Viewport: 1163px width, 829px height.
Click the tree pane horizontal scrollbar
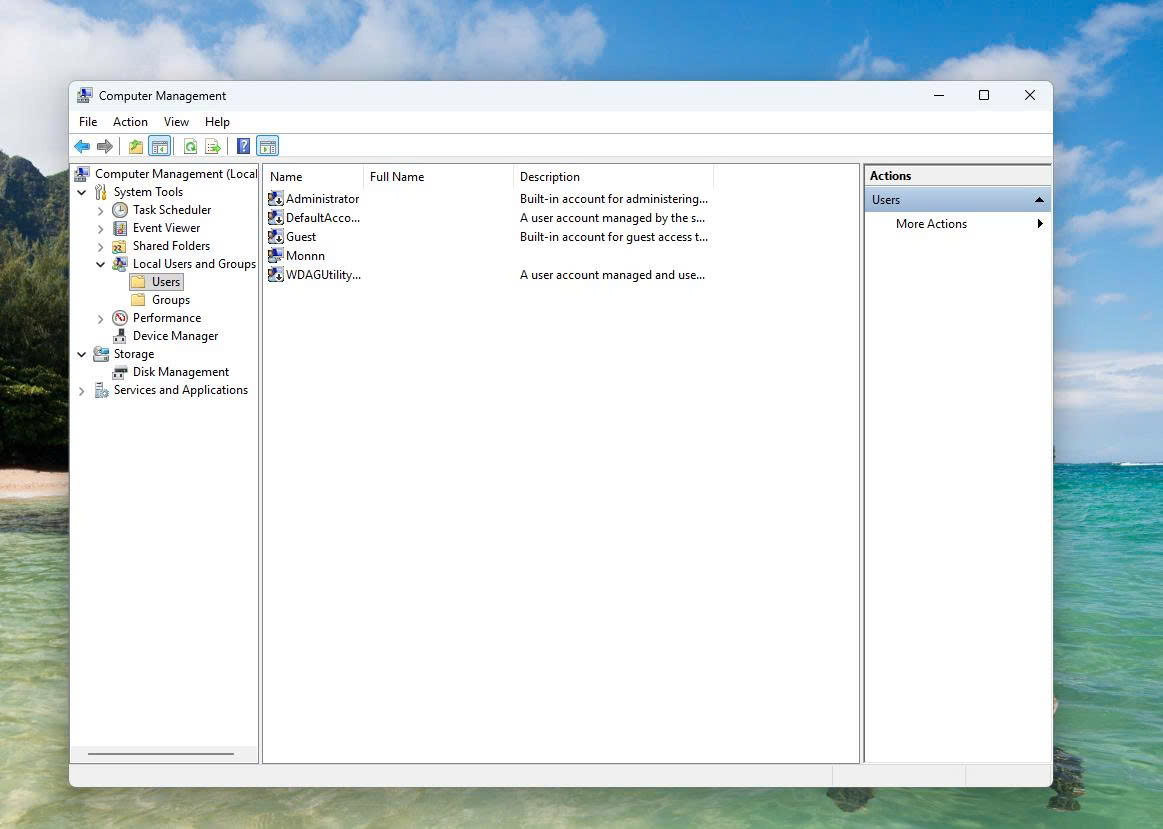161,754
